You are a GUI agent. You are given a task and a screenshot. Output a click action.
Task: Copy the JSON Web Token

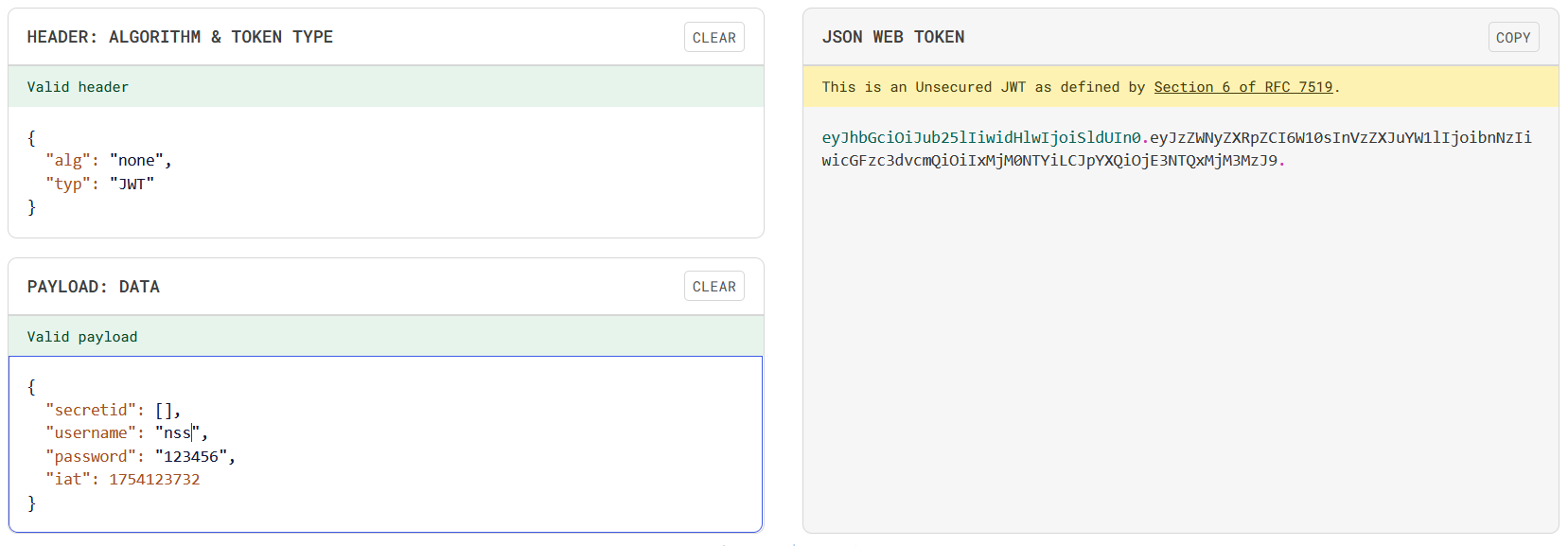click(1512, 38)
